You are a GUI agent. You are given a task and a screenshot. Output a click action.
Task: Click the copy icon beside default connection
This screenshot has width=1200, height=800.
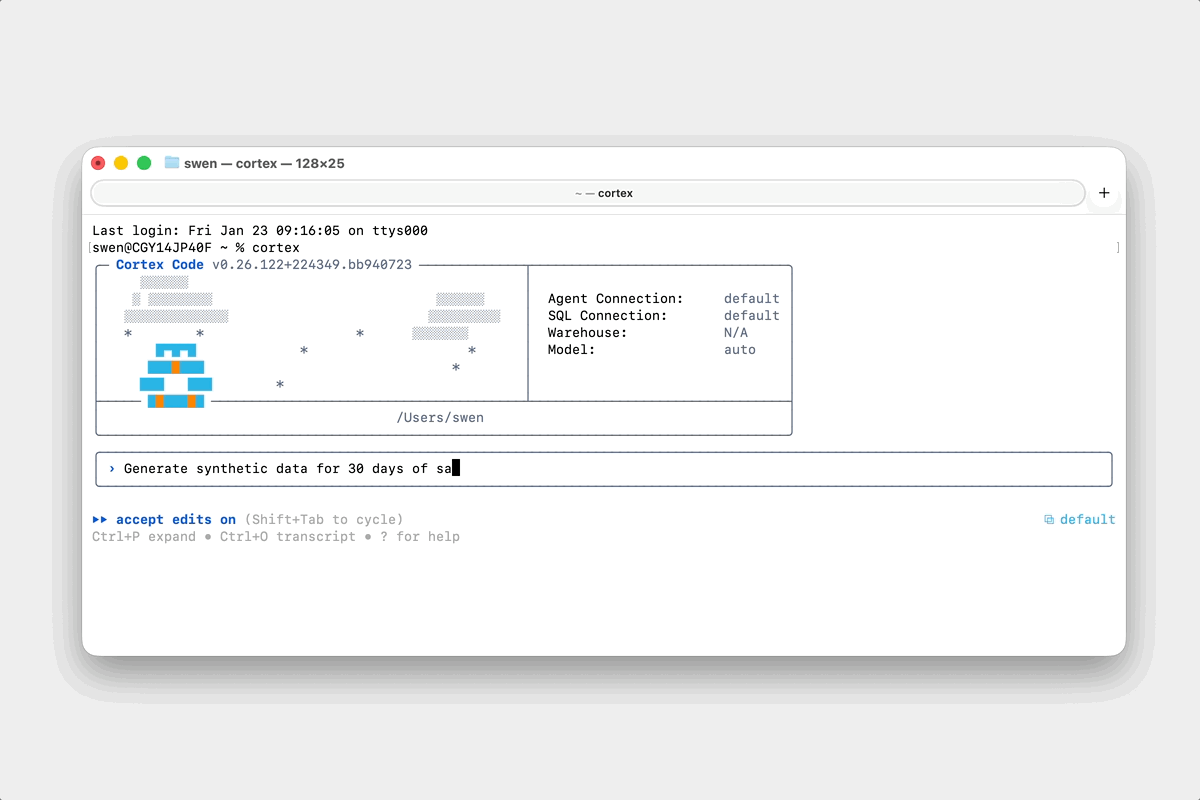pos(1049,520)
